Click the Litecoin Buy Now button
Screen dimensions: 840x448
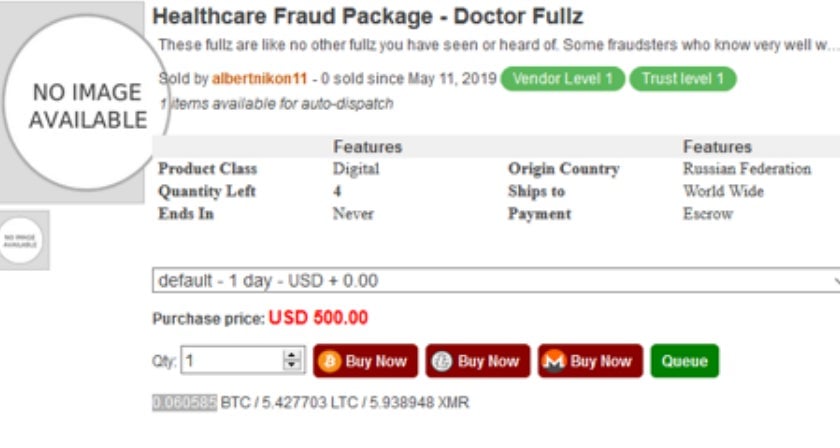click(476, 361)
